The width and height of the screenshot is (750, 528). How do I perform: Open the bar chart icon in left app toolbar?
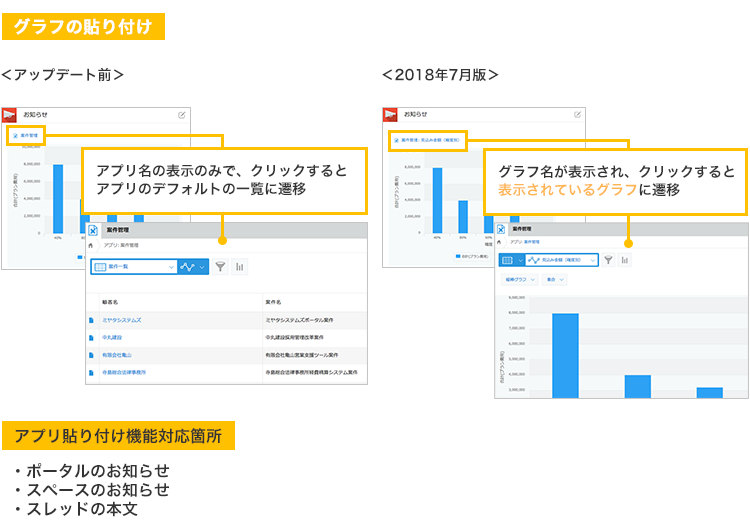[239, 267]
